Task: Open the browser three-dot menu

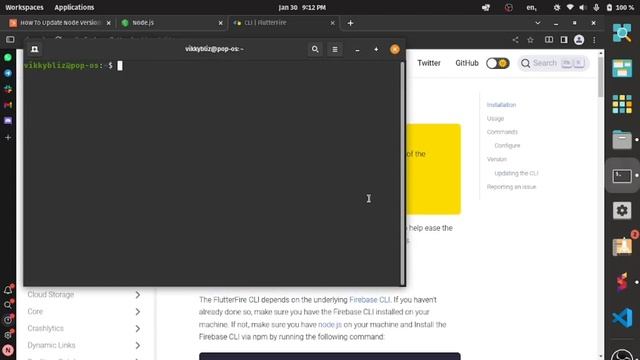Action: (x=594, y=40)
